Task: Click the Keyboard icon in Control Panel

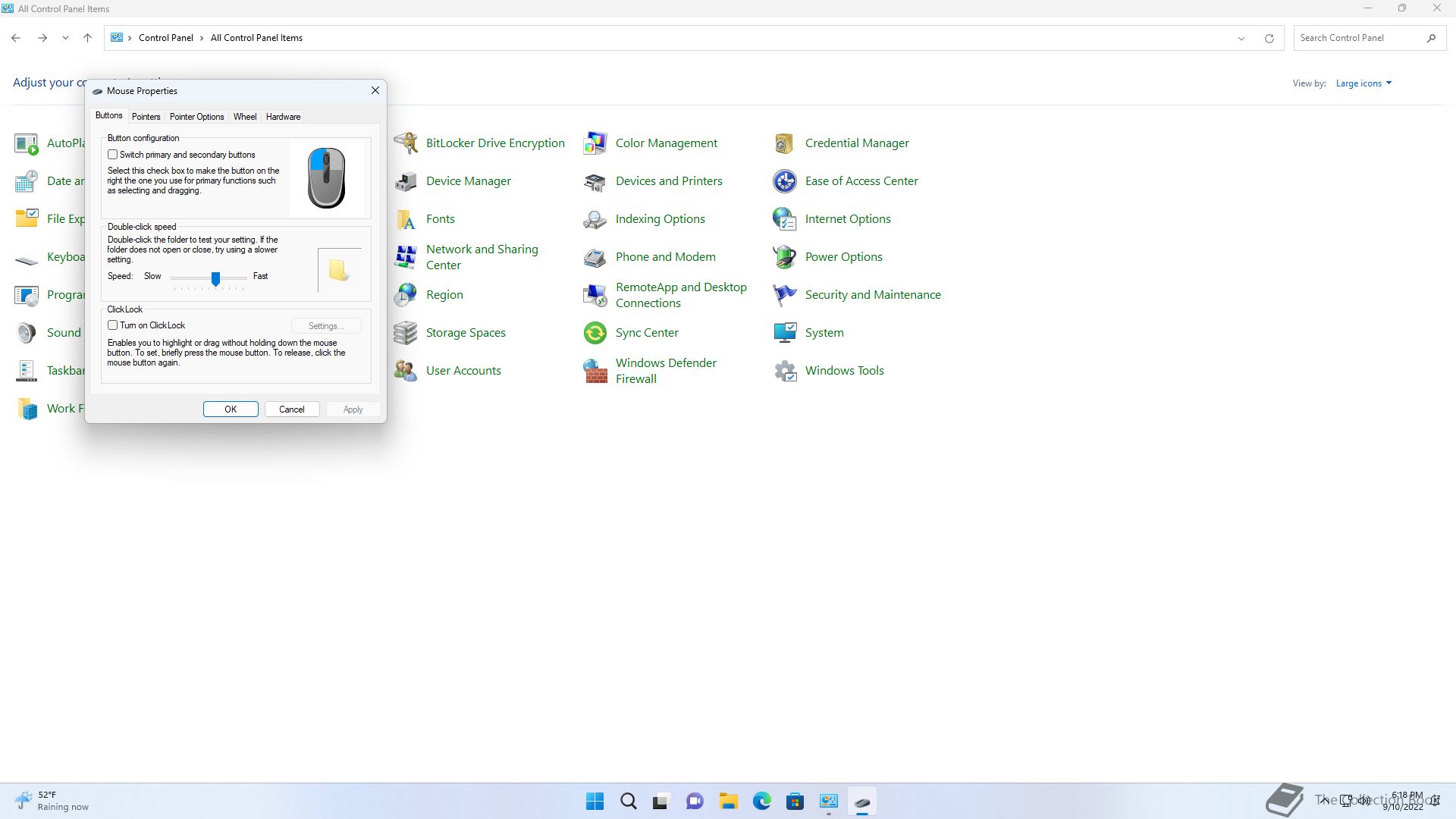Action: pos(27,259)
